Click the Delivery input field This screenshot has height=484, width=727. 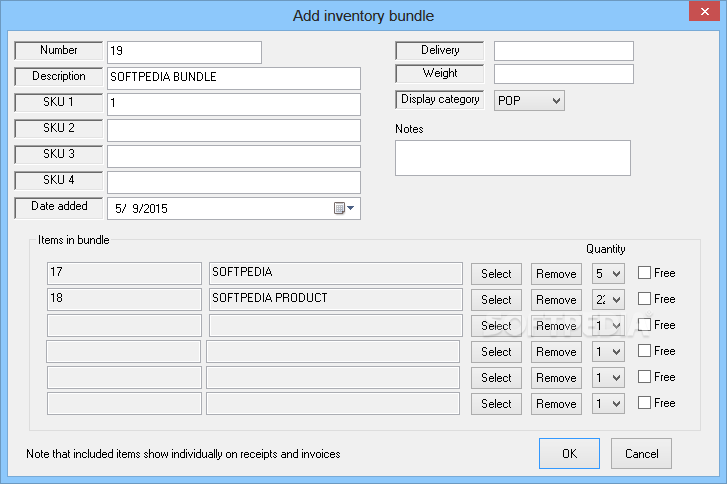coord(564,51)
